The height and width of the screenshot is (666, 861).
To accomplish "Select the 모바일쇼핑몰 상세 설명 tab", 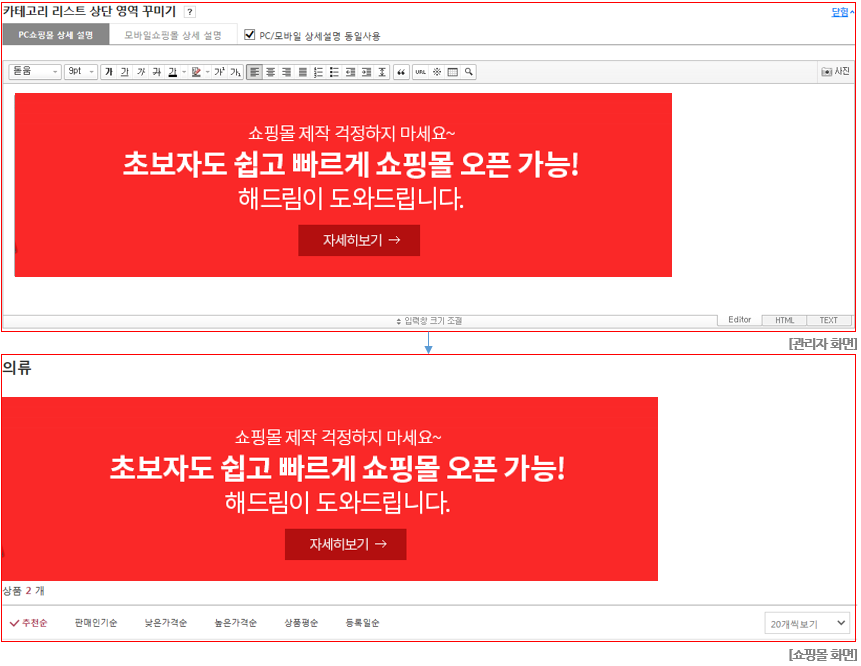I will (x=173, y=35).
